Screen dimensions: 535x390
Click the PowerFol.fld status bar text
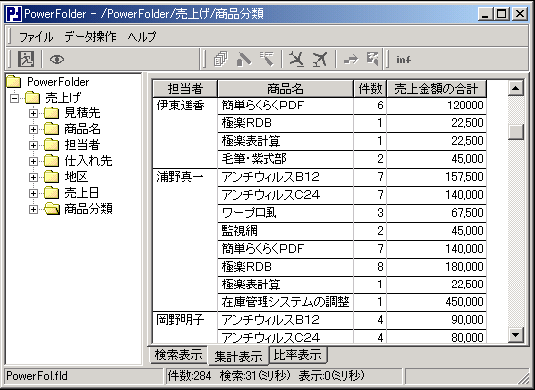pos(37,376)
